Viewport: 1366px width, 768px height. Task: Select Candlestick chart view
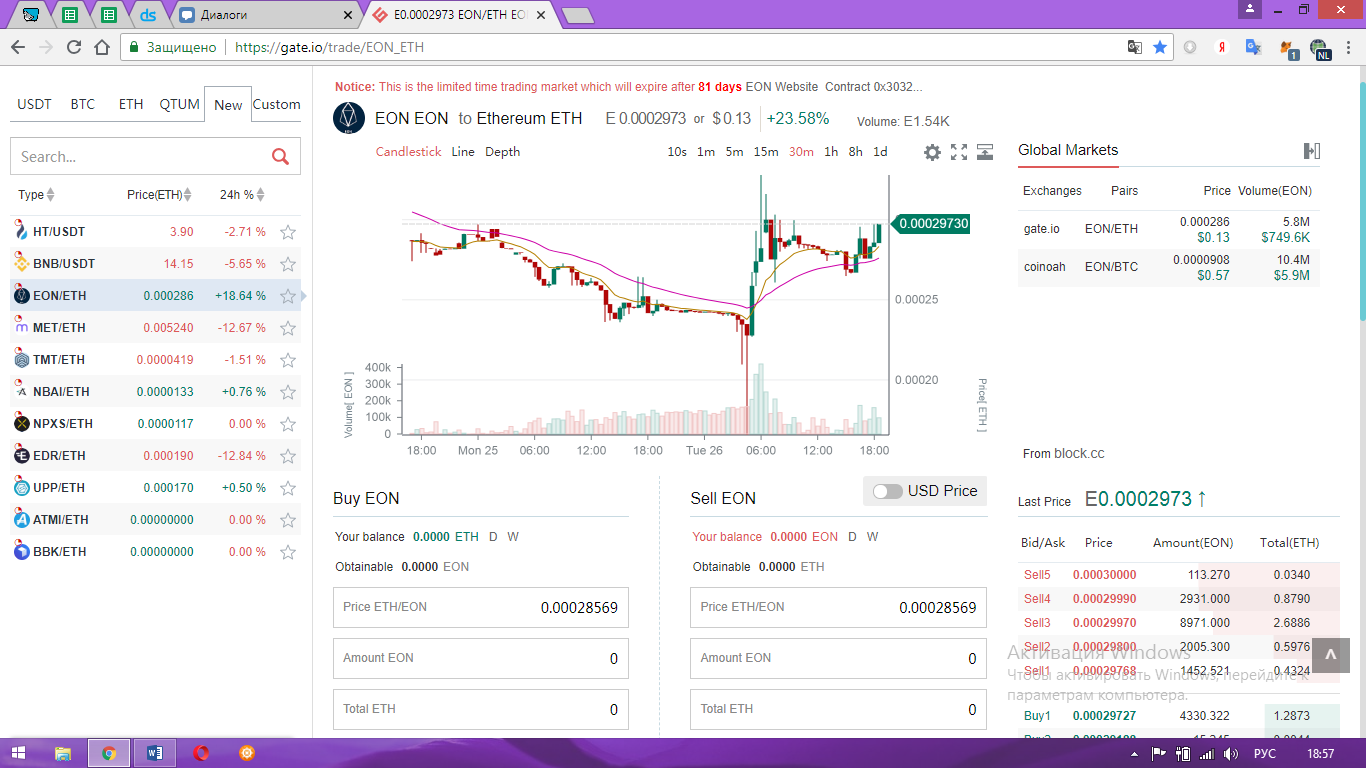[409, 152]
